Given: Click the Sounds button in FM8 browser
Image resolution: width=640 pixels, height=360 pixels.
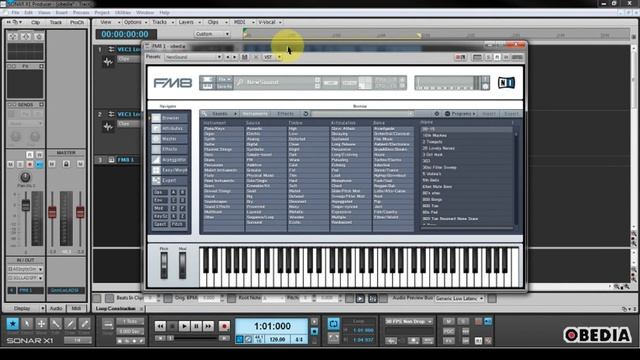Looking at the screenshot, I should tap(220, 113).
